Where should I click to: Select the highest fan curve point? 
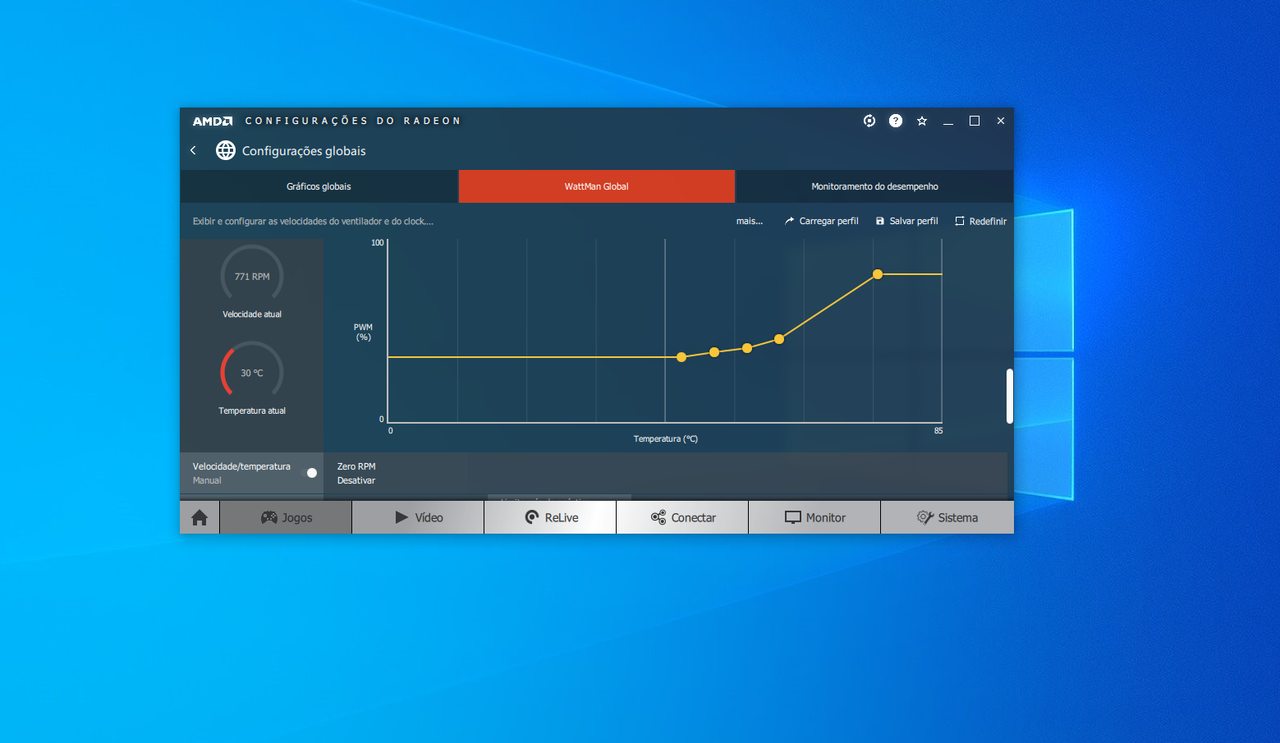point(877,274)
